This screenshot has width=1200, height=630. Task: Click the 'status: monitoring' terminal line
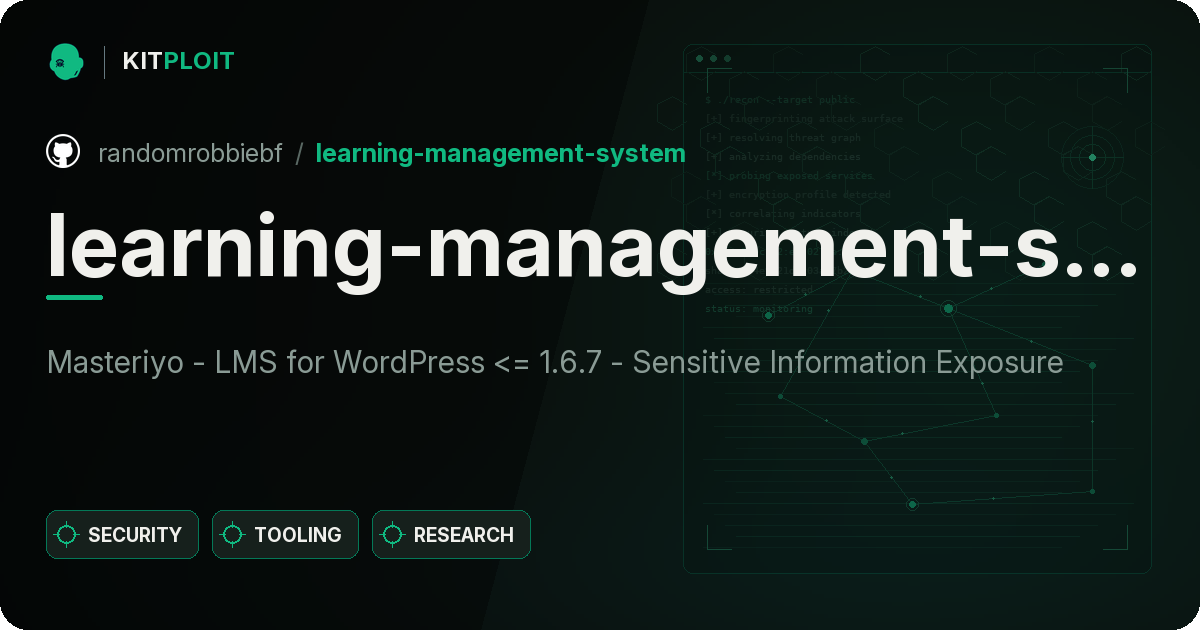[759, 309]
